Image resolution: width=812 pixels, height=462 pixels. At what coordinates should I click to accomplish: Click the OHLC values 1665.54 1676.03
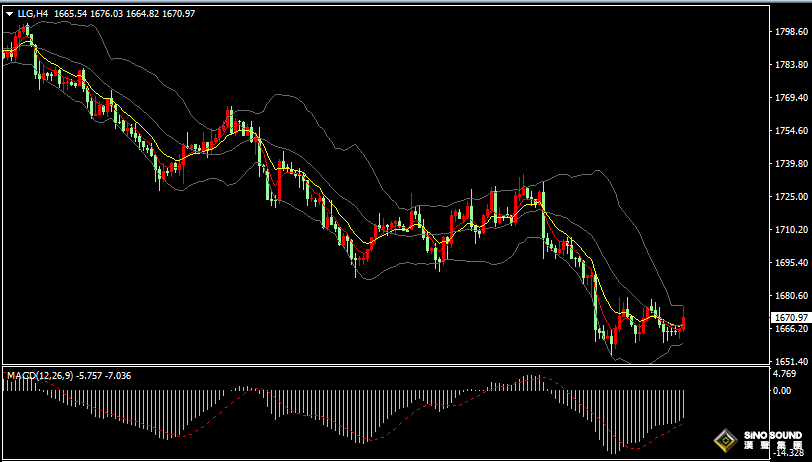pyautogui.click(x=89, y=14)
